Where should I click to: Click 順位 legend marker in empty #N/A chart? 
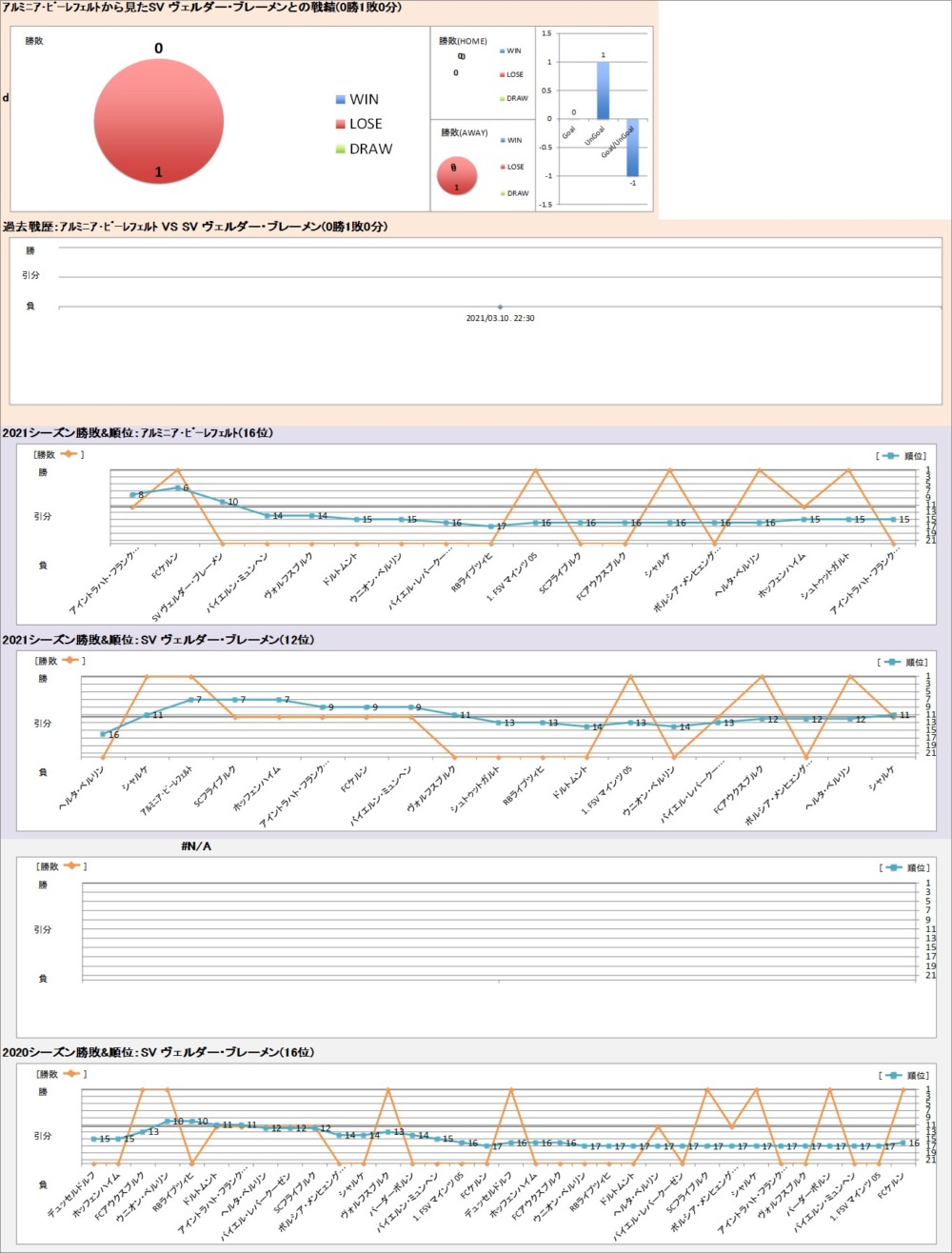coord(891,867)
